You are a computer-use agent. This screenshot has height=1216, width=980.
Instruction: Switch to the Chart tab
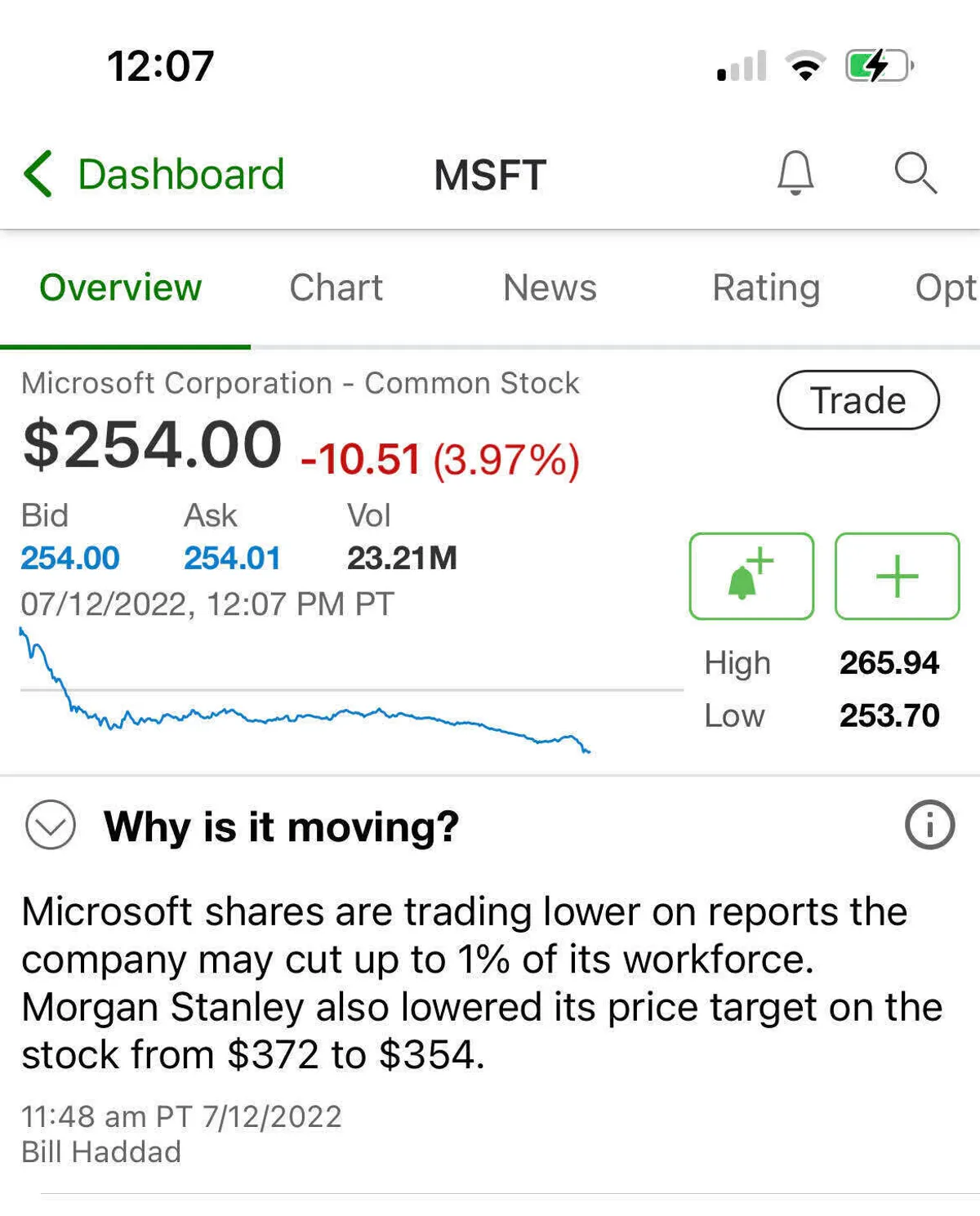[x=336, y=287]
